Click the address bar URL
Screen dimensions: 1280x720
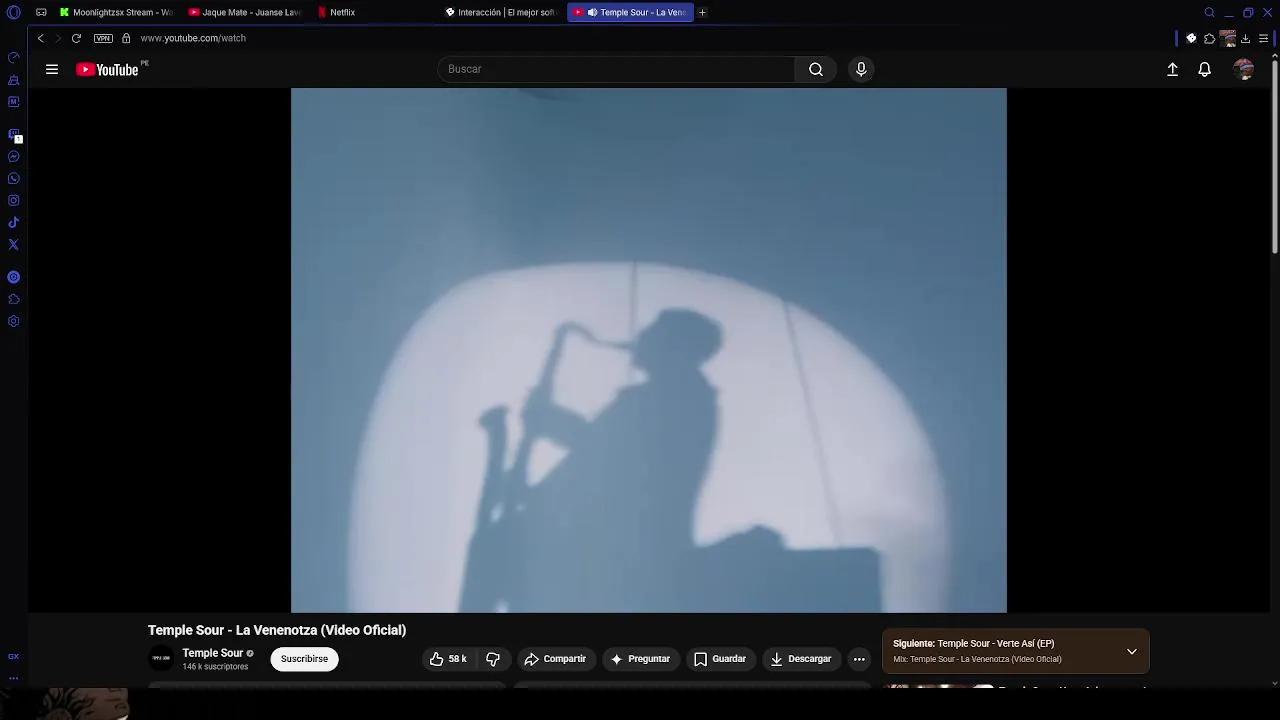[193, 38]
